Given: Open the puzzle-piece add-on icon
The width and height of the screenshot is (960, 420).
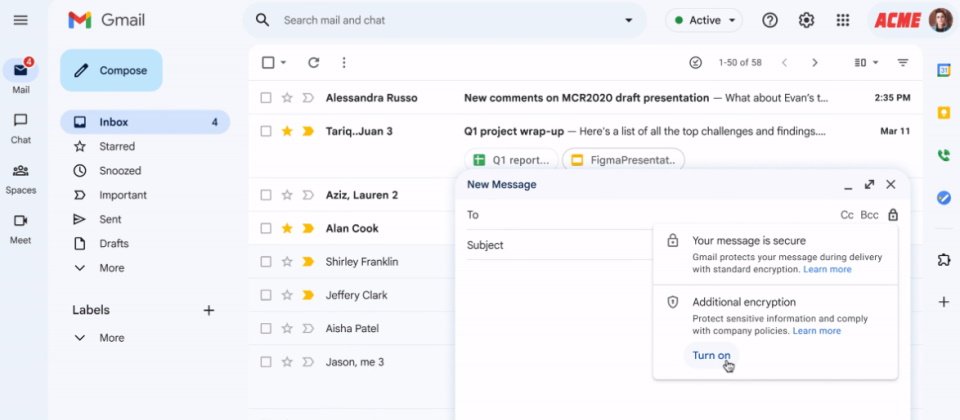Looking at the screenshot, I should coord(943,260).
